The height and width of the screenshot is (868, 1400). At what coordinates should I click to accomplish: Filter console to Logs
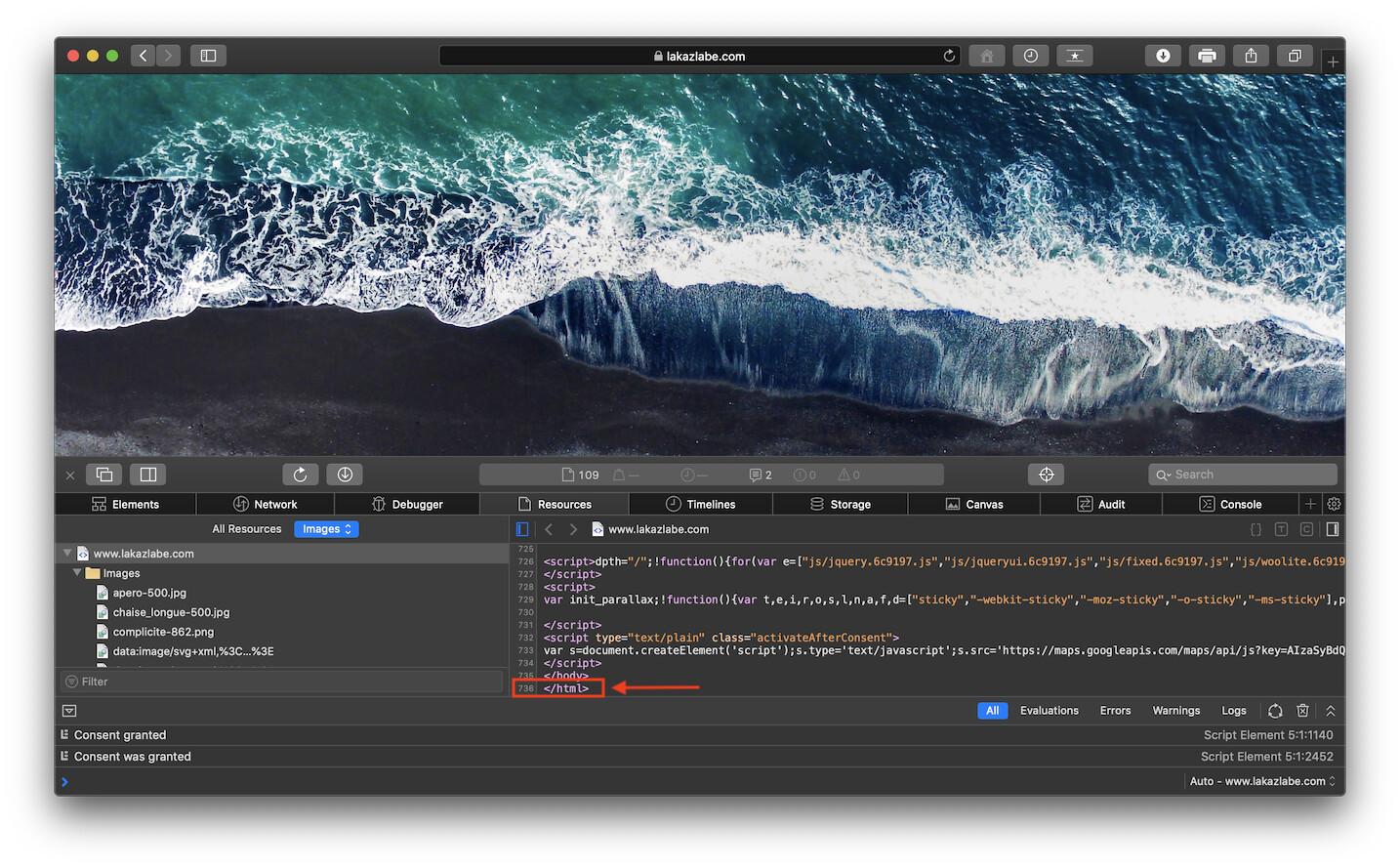point(1234,711)
